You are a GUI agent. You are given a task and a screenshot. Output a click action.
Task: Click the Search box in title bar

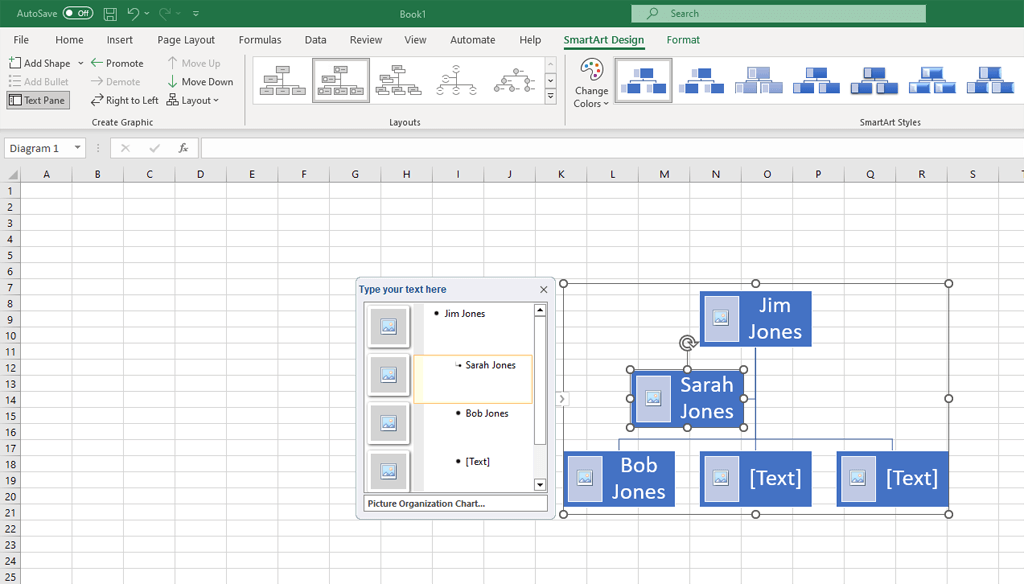778,14
